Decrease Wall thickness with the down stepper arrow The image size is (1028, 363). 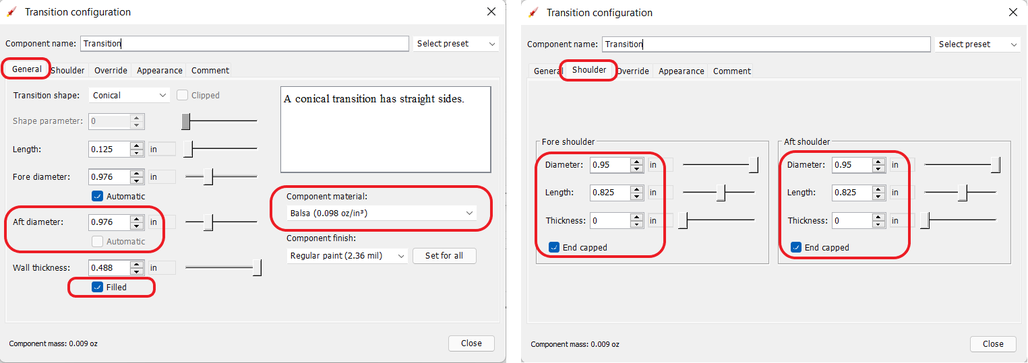pos(136,271)
